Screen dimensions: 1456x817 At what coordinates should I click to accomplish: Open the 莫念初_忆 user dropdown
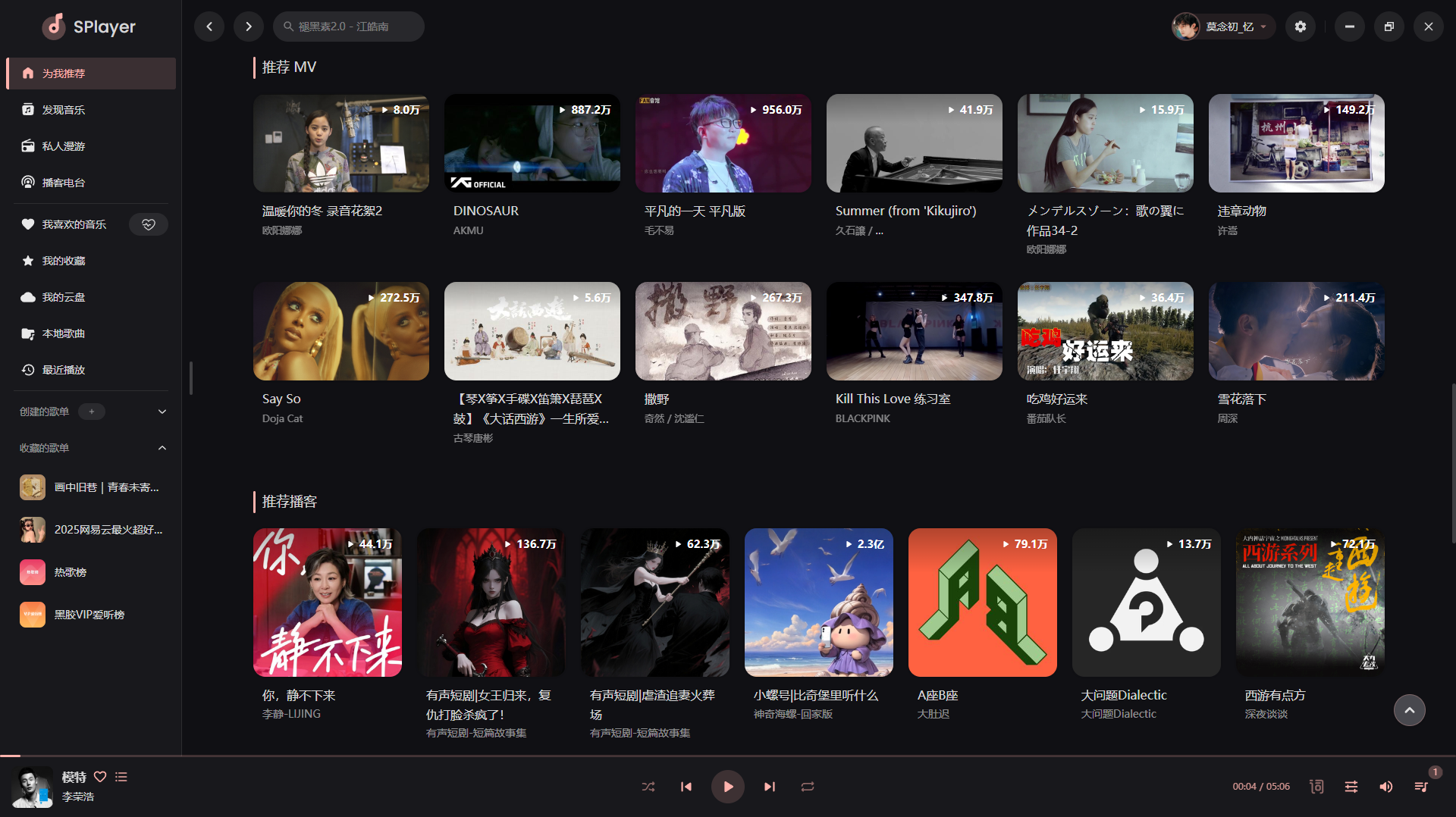[1223, 27]
